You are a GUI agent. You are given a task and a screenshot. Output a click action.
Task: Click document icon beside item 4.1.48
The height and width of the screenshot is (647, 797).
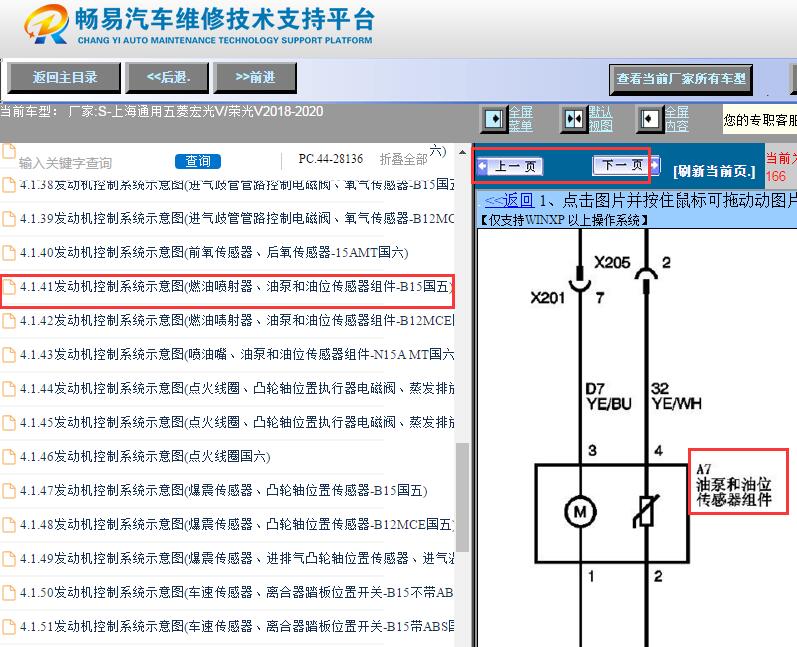[x=9, y=525]
